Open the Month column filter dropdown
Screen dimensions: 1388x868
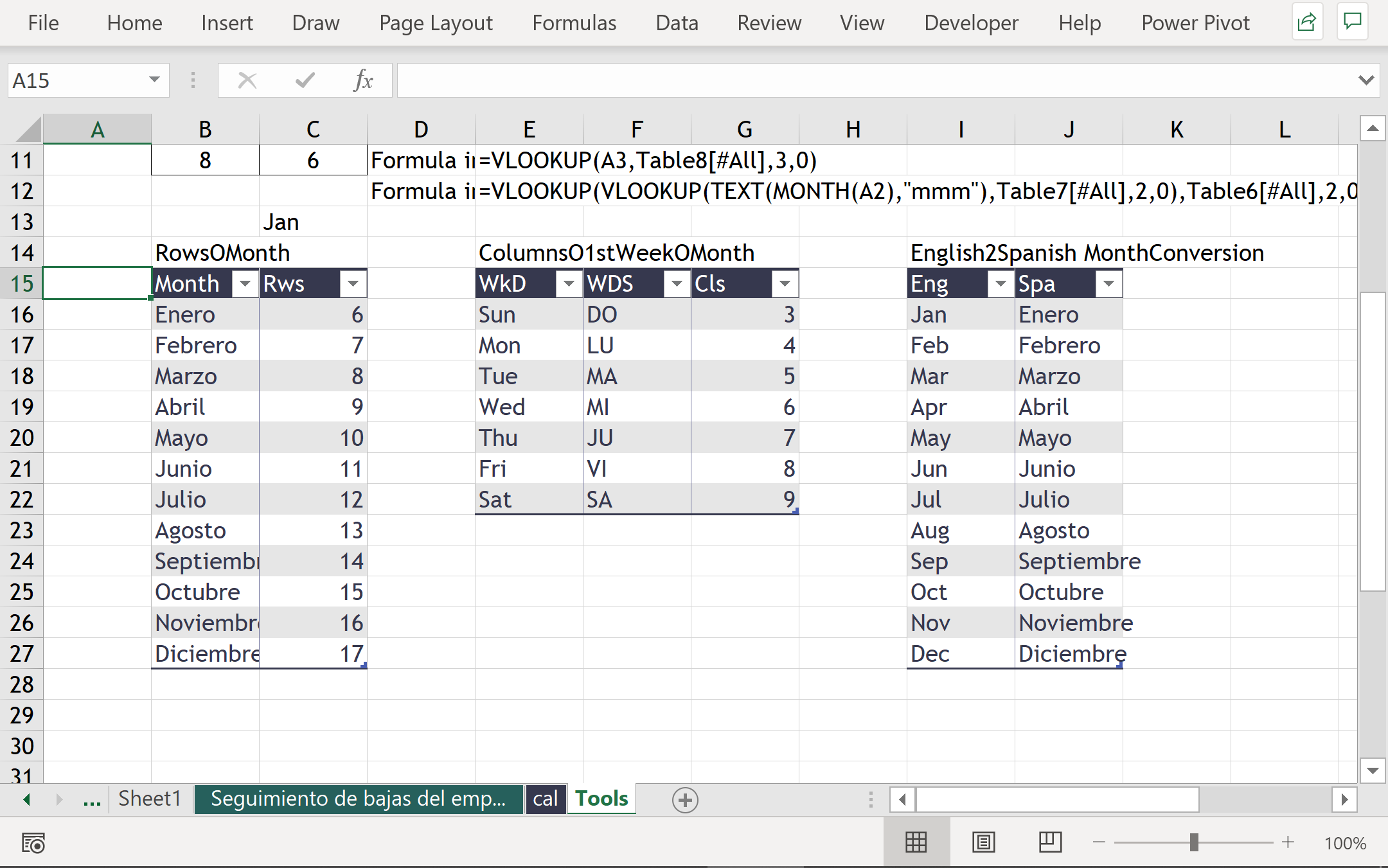tap(245, 283)
